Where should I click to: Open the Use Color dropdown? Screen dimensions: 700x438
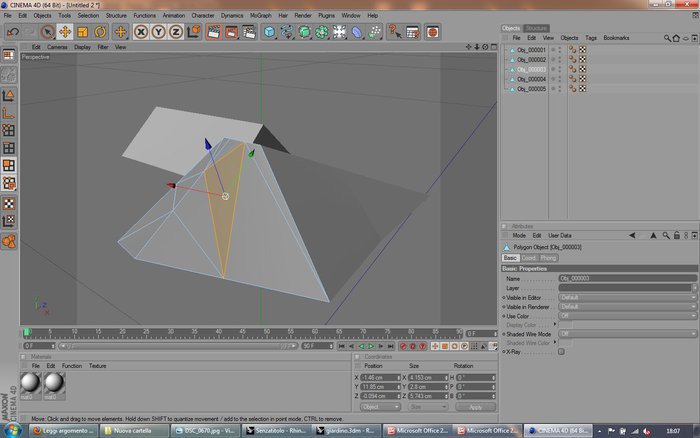(x=628, y=316)
